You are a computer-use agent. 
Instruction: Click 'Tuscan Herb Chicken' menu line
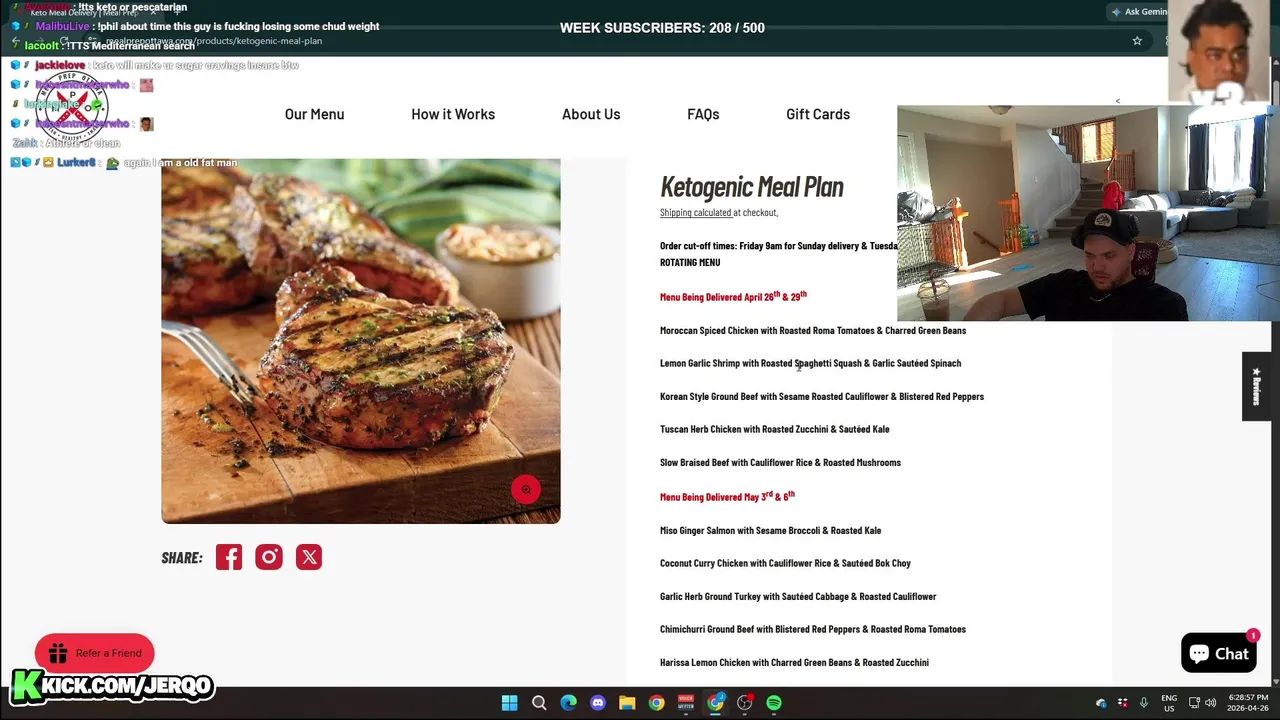point(774,429)
